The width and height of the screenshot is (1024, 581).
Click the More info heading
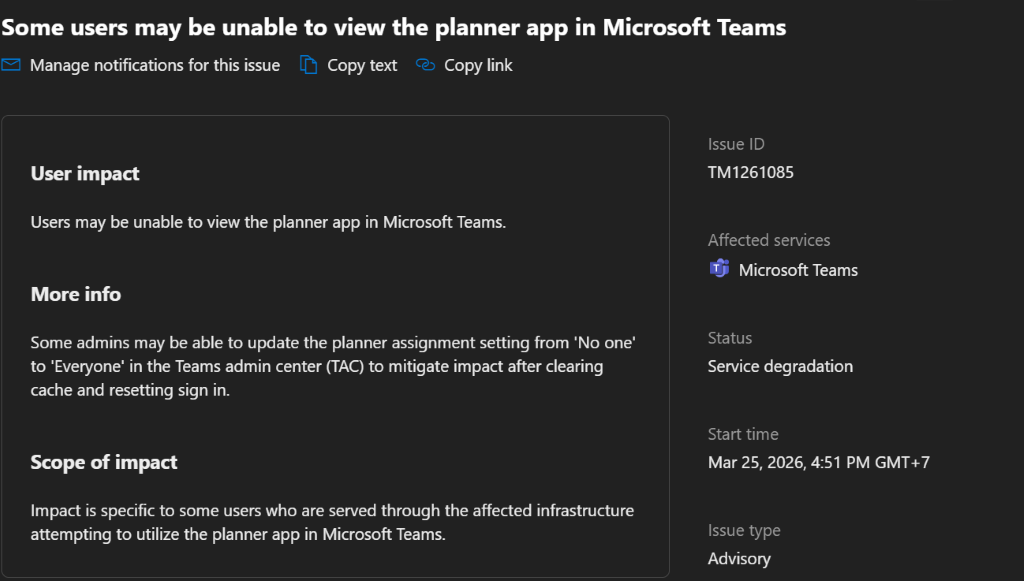[76, 294]
